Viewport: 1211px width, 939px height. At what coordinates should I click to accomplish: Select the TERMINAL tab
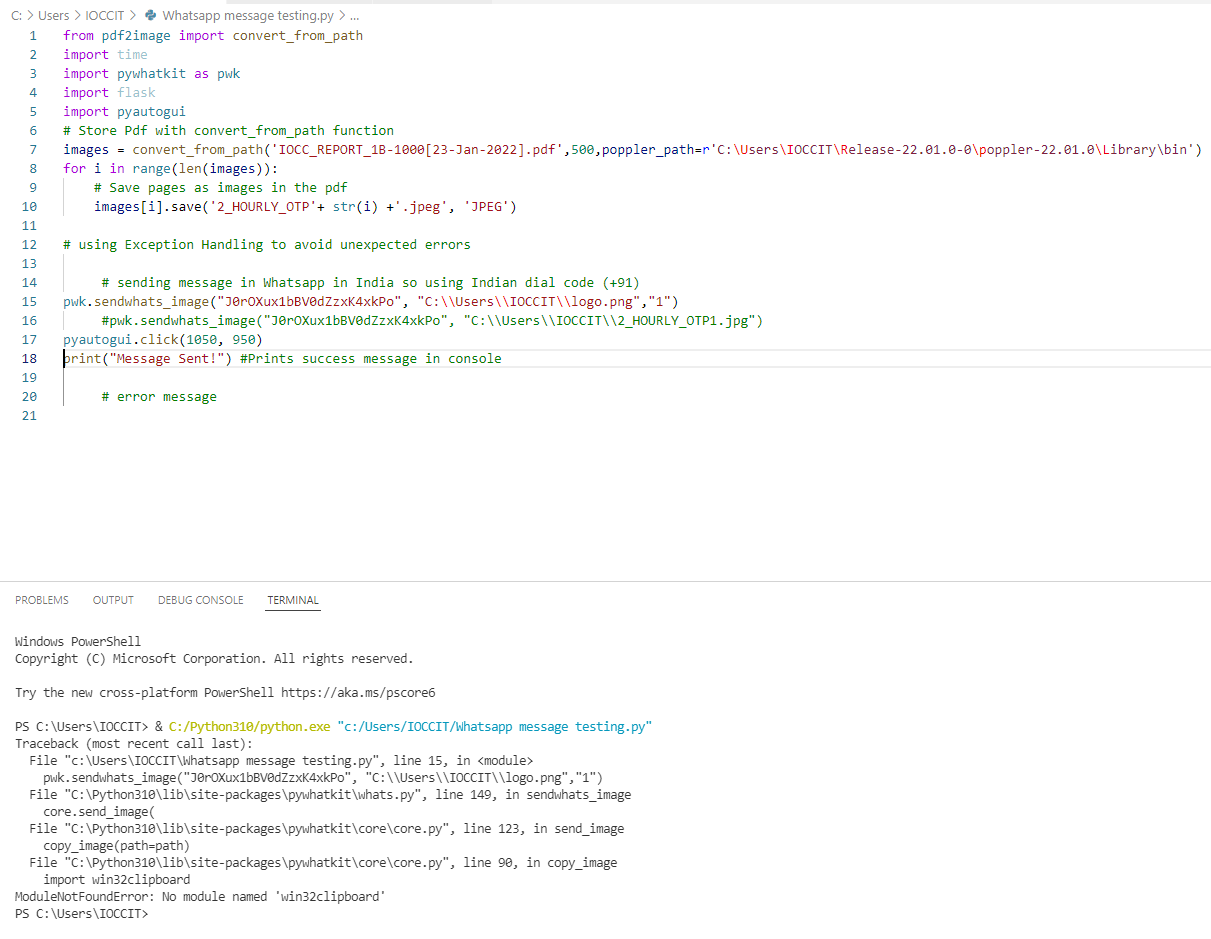[x=292, y=600]
